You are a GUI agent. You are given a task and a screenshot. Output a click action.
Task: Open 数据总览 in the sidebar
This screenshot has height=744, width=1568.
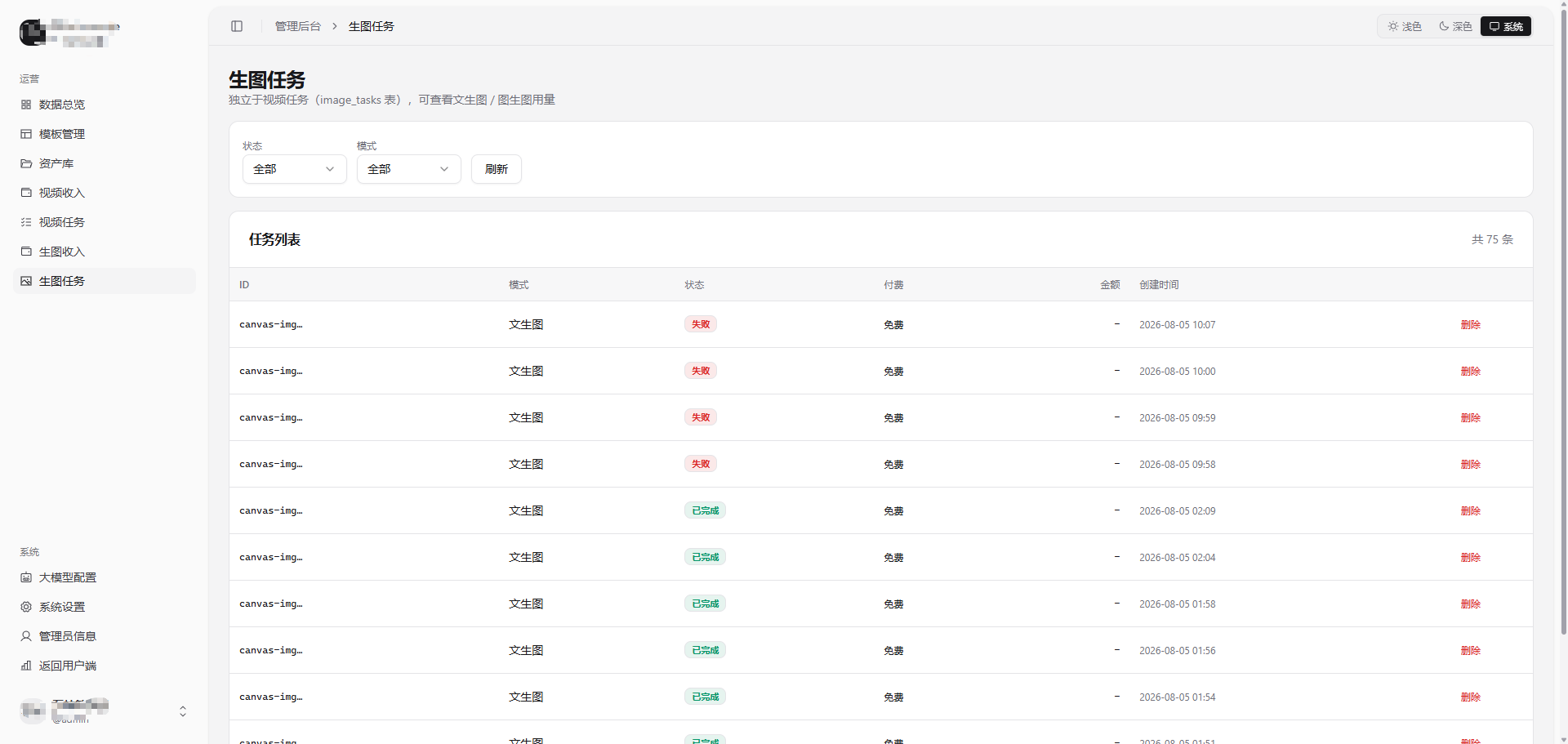(105, 105)
